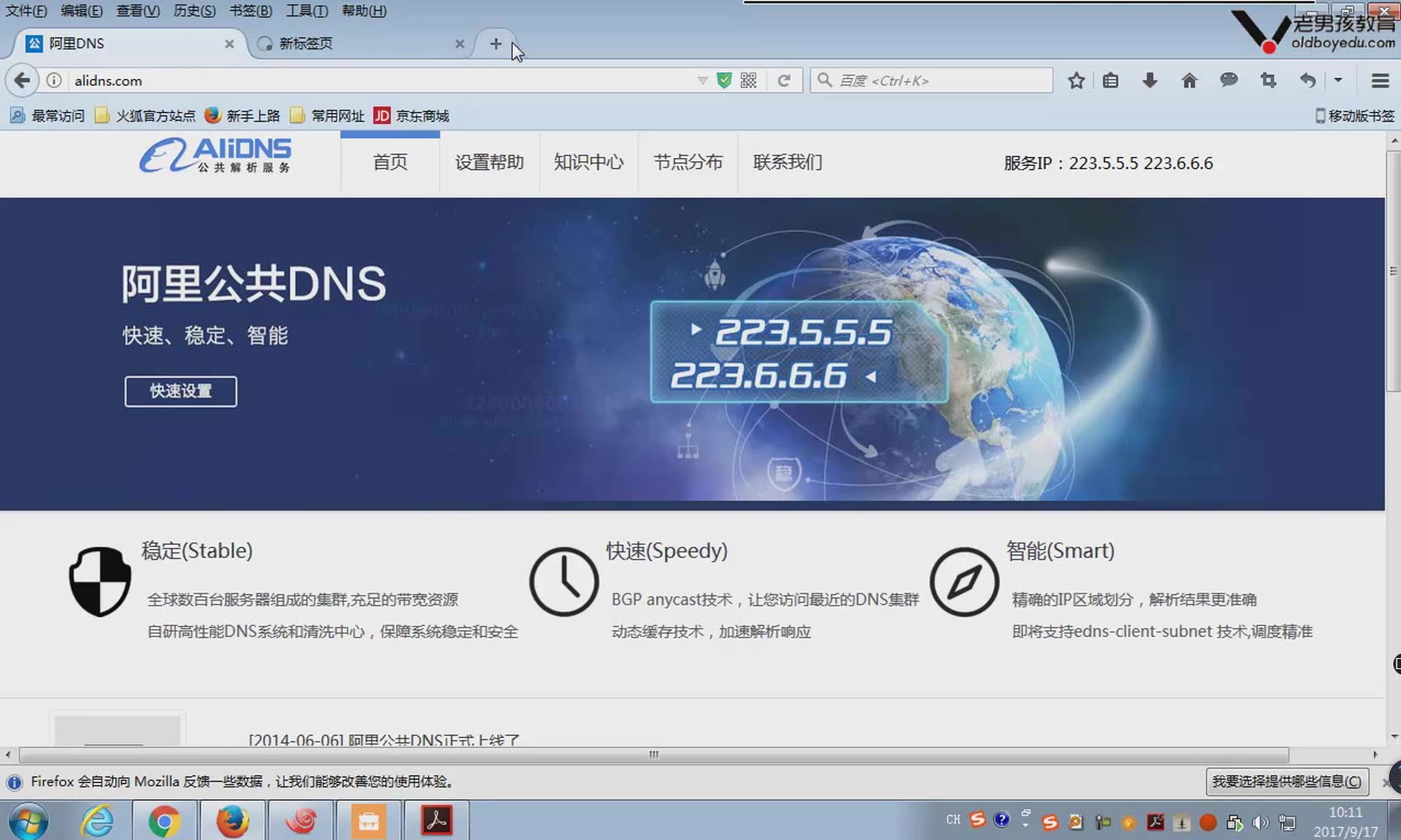
Task: Click the Speedy clock icon
Action: pyautogui.click(x=564, y=582)
